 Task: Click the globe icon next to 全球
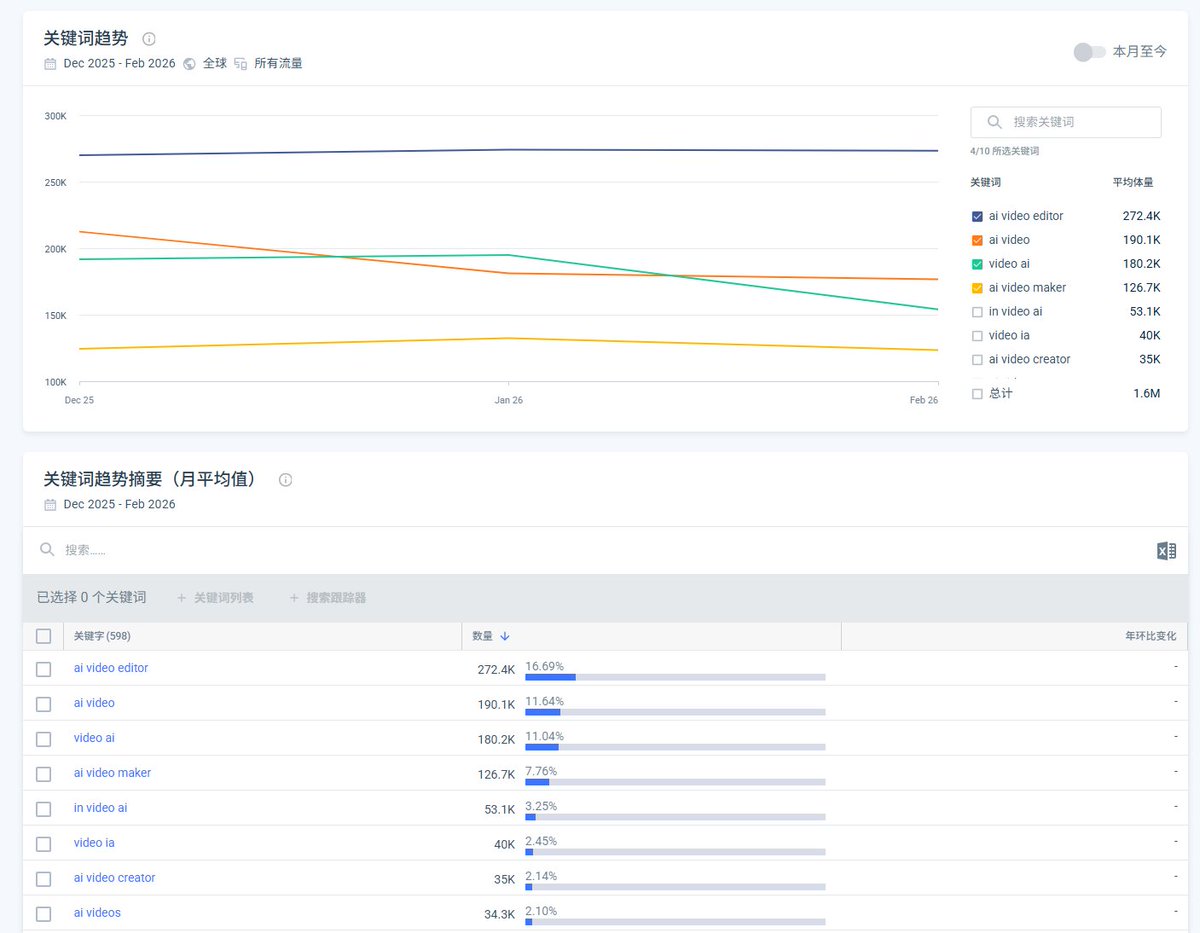189,63
